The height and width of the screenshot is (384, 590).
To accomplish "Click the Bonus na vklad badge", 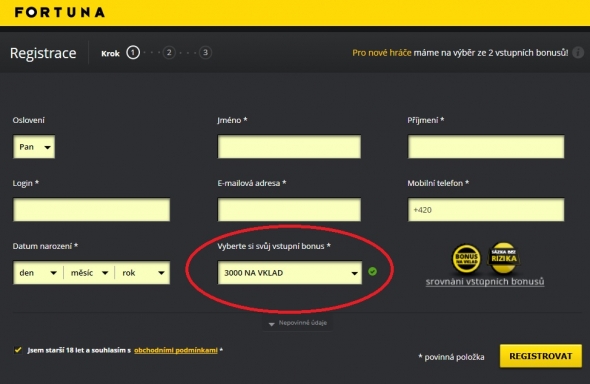I will 466,258.
